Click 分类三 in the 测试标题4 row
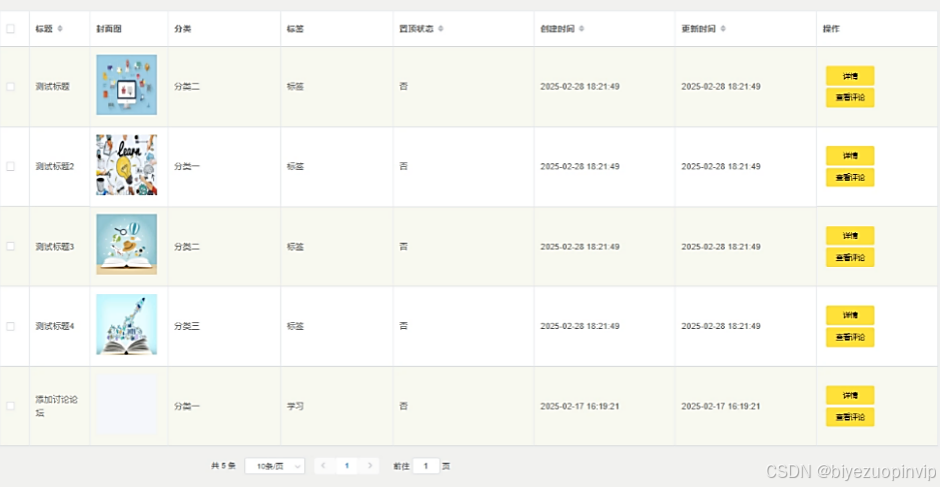The image size is (940, 487). click(187, 326)
